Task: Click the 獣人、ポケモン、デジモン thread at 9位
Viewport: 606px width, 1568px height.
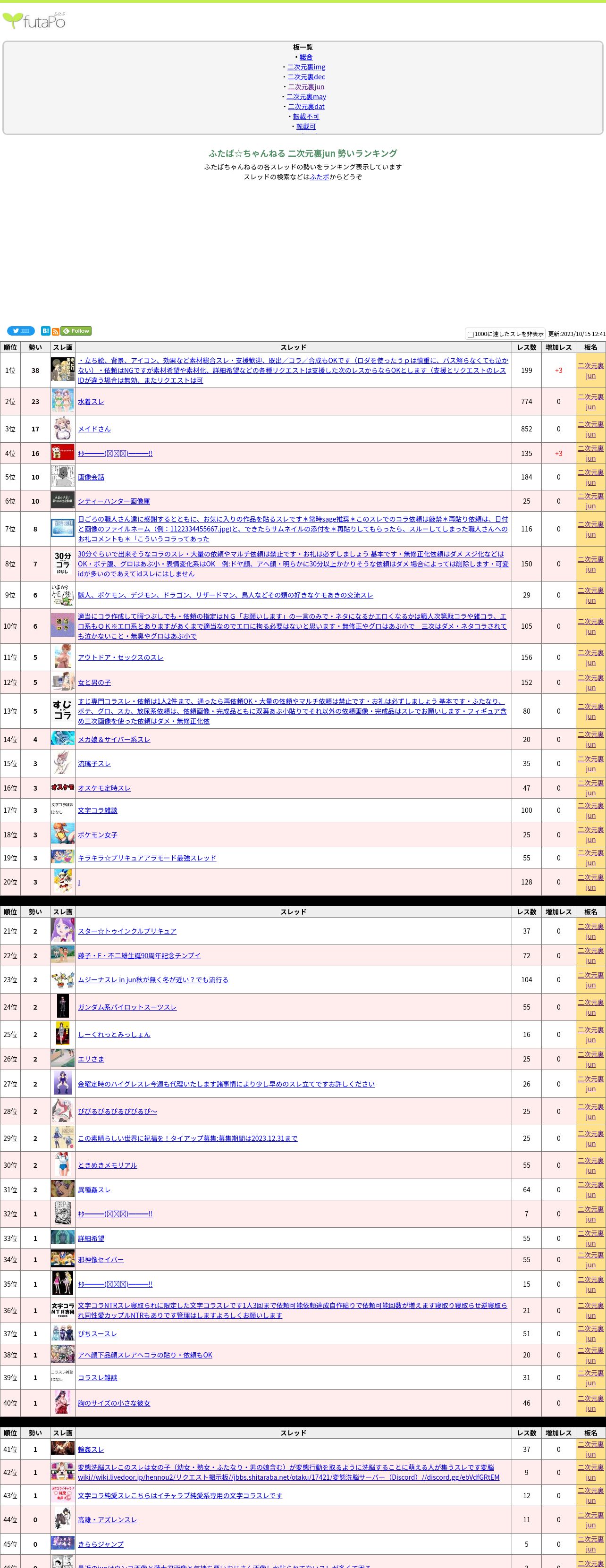Action: click(226, 595)
